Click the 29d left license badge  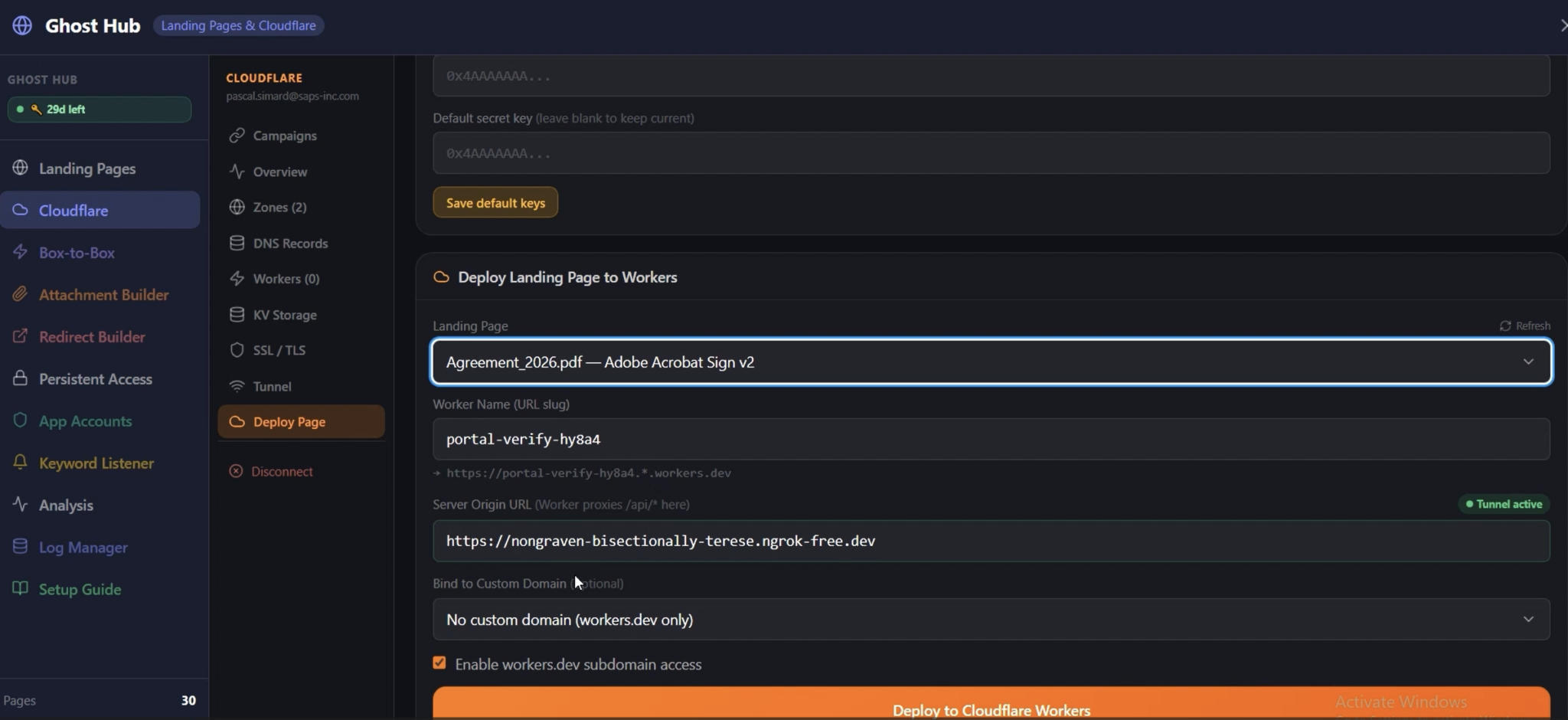point(100,110)
